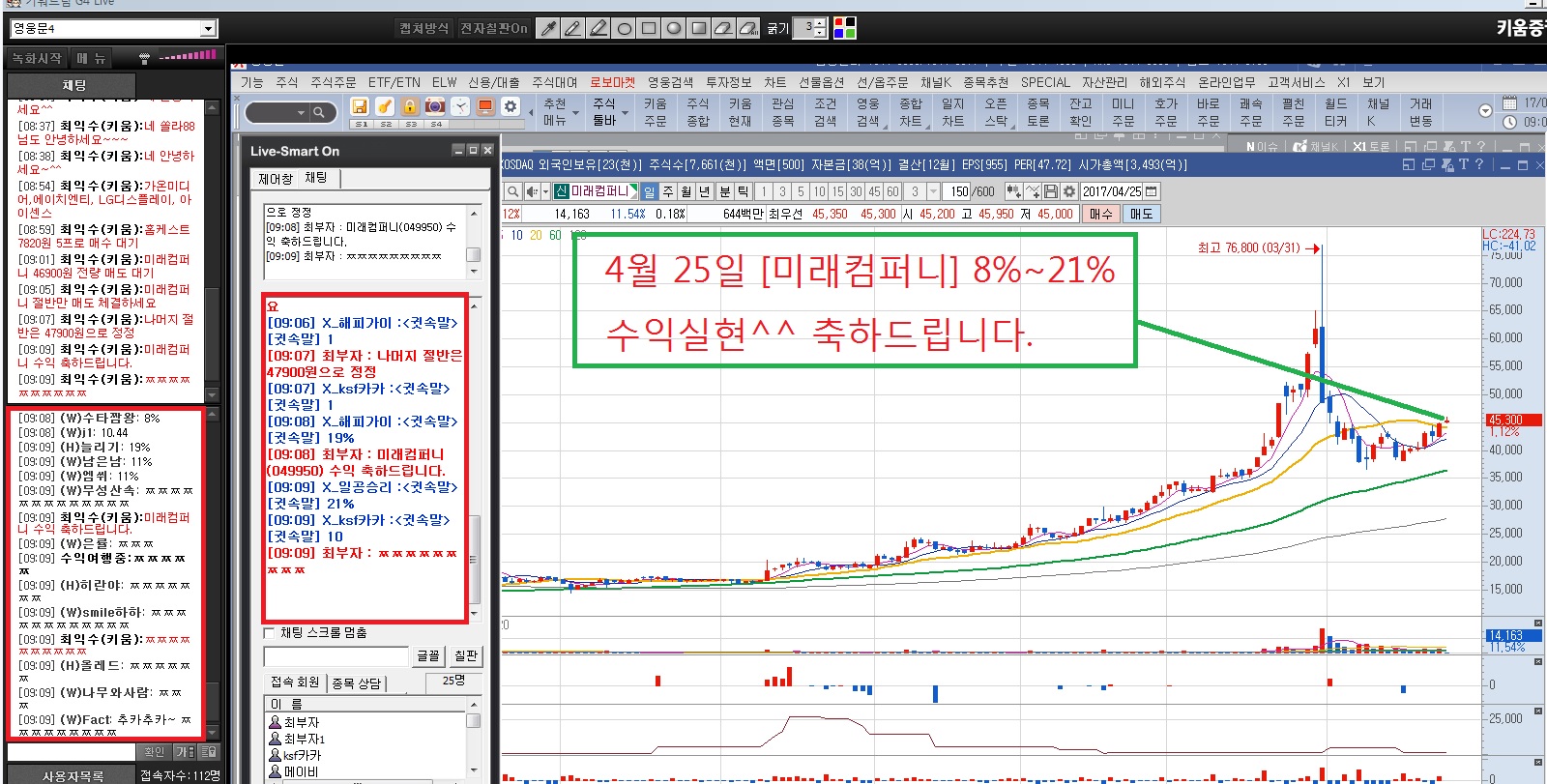The height and width of the screenshot is (784, 1547).
Task: Enable 채팅 스크롤 멈춤 checkbox
Action: tap(270, 633)
